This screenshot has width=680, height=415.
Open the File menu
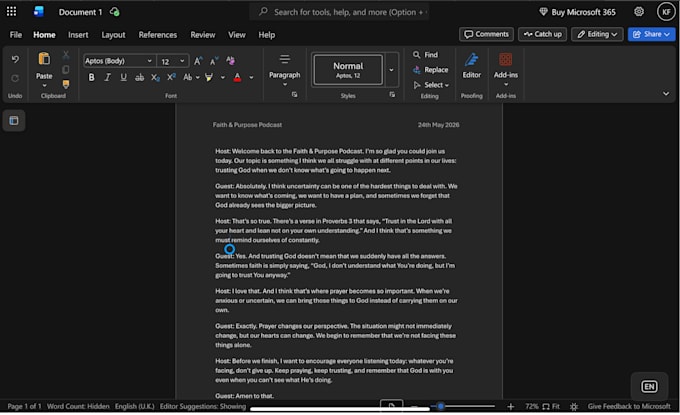tap(16, 35)
